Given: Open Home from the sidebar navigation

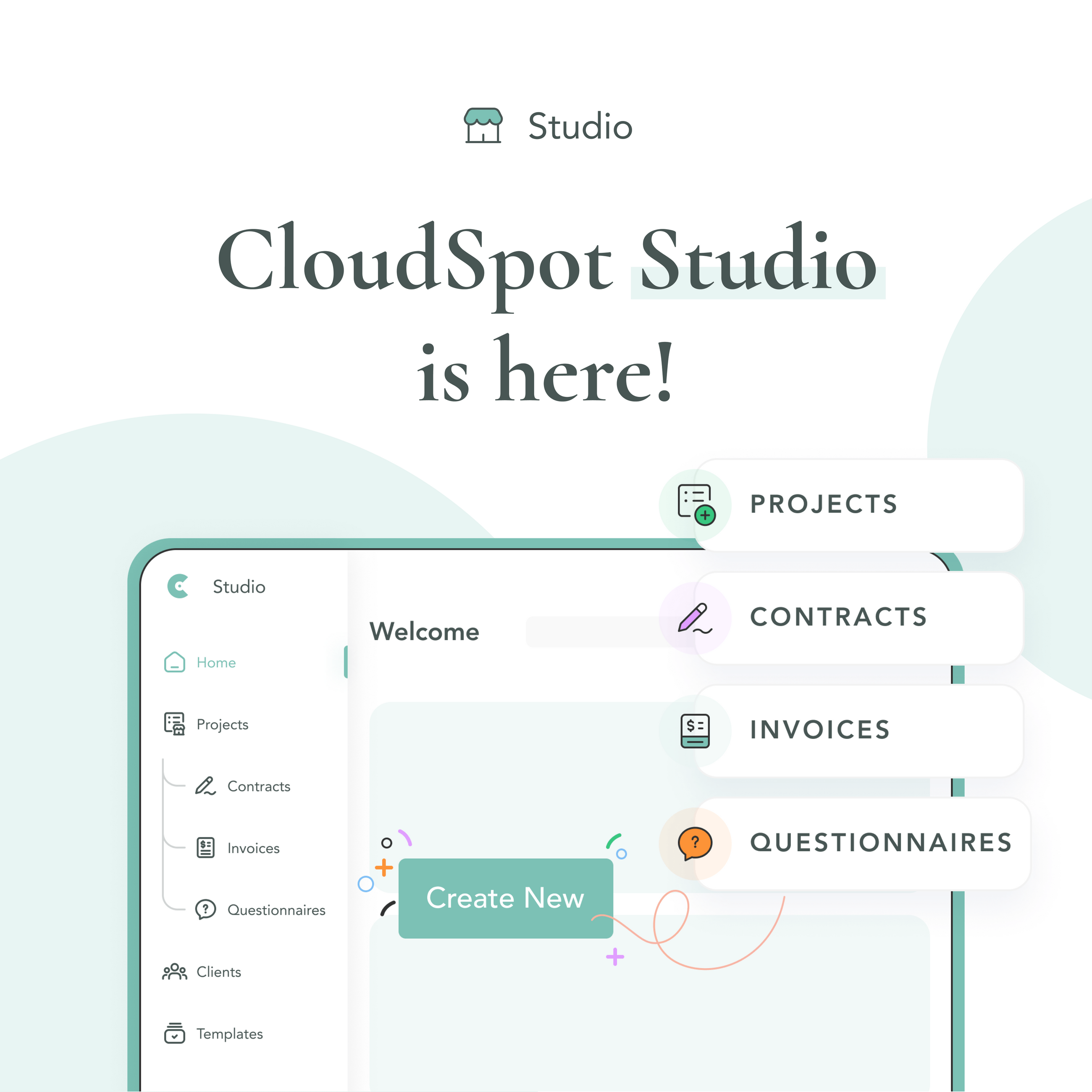Looking at the screenshot, I should tap(215, 662).
